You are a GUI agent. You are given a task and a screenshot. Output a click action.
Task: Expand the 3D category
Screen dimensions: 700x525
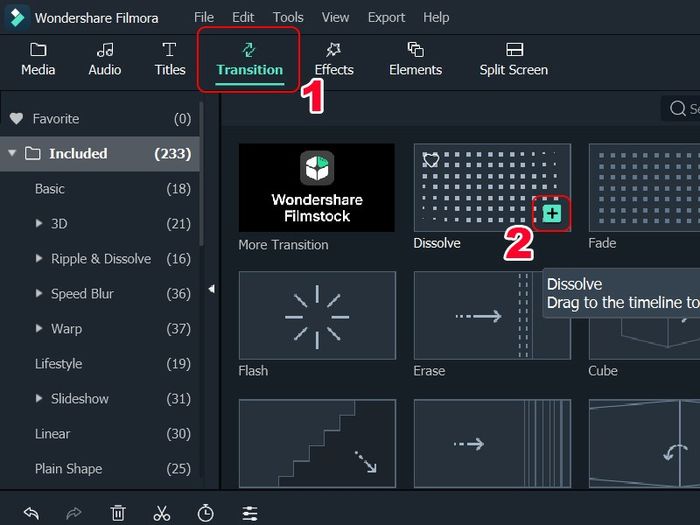click(x=39, y=223)
